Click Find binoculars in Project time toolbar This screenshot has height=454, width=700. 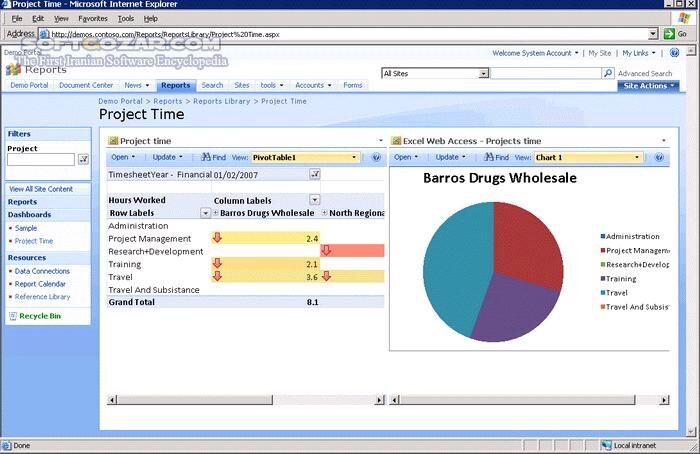(205, 157)
